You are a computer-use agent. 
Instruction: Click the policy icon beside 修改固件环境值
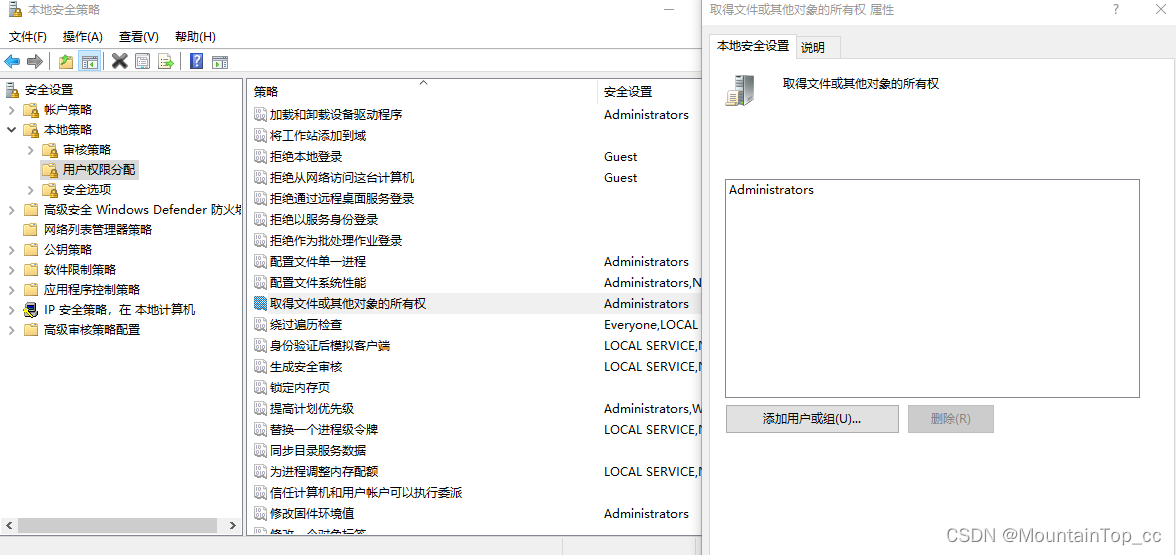coord(260,514)
